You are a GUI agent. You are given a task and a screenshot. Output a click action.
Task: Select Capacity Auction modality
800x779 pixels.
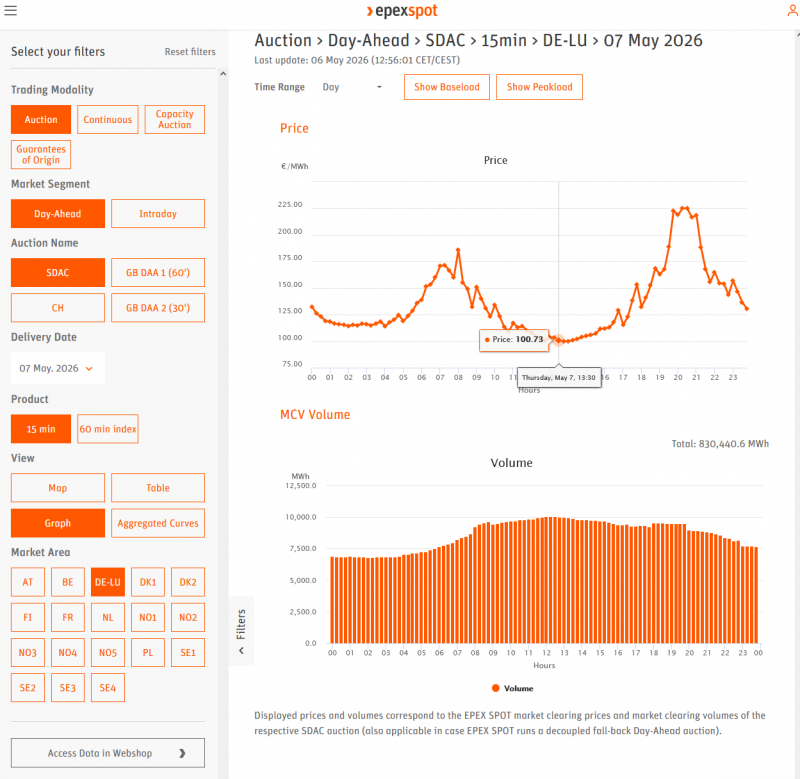174,119
